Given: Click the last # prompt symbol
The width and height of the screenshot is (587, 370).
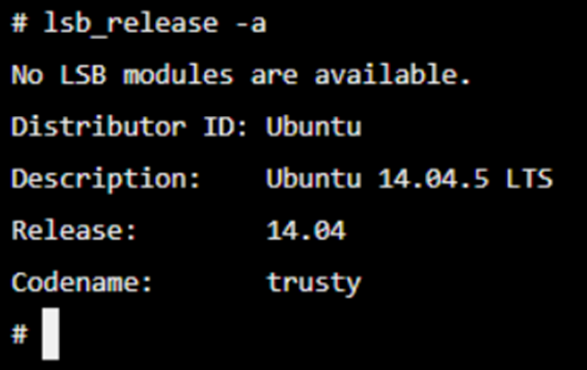Looking at the screenshot, I should [19, 334].
